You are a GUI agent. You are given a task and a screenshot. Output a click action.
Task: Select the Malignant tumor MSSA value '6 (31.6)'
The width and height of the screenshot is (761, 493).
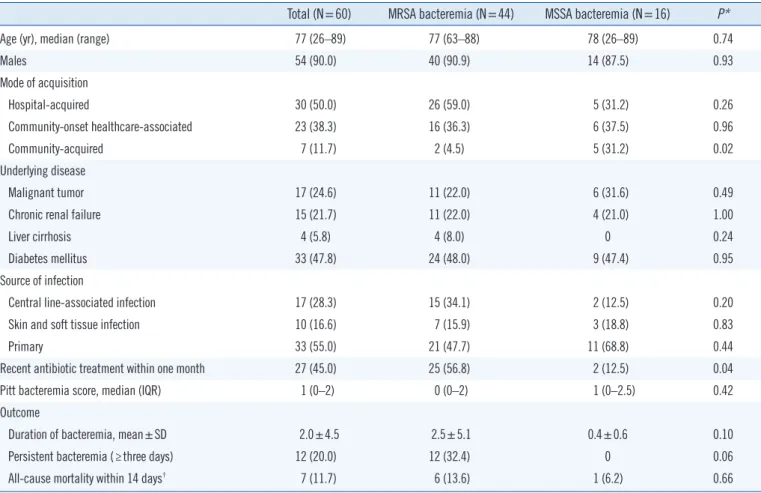pos(611,193)
